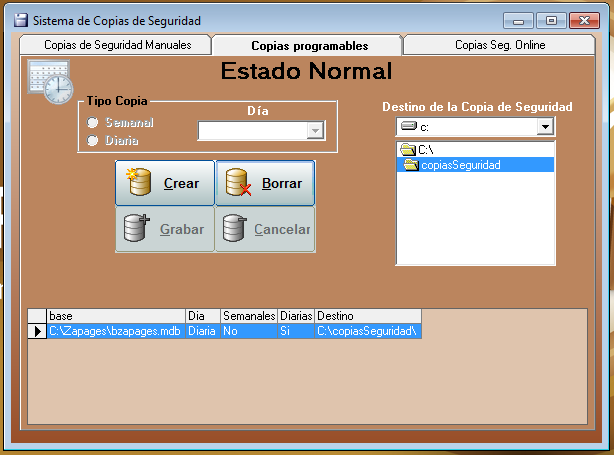Click the Cancelar database icon

(x=235, y=229)
